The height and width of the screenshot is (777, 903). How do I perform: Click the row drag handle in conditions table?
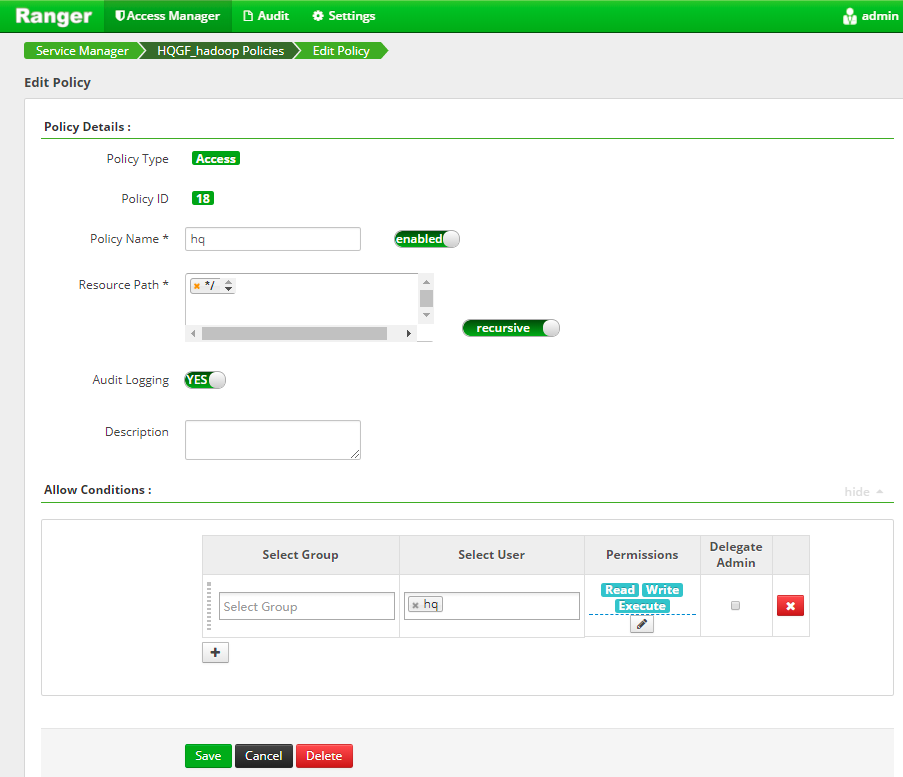208,606
